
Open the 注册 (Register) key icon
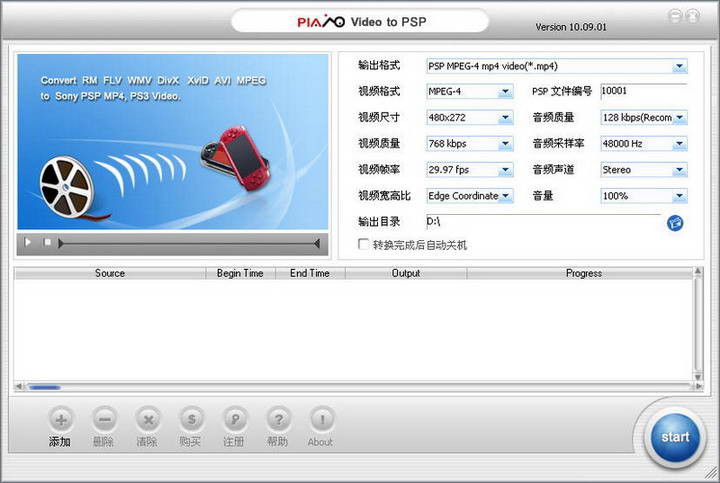pyautogui.click(x=235, y=420)
